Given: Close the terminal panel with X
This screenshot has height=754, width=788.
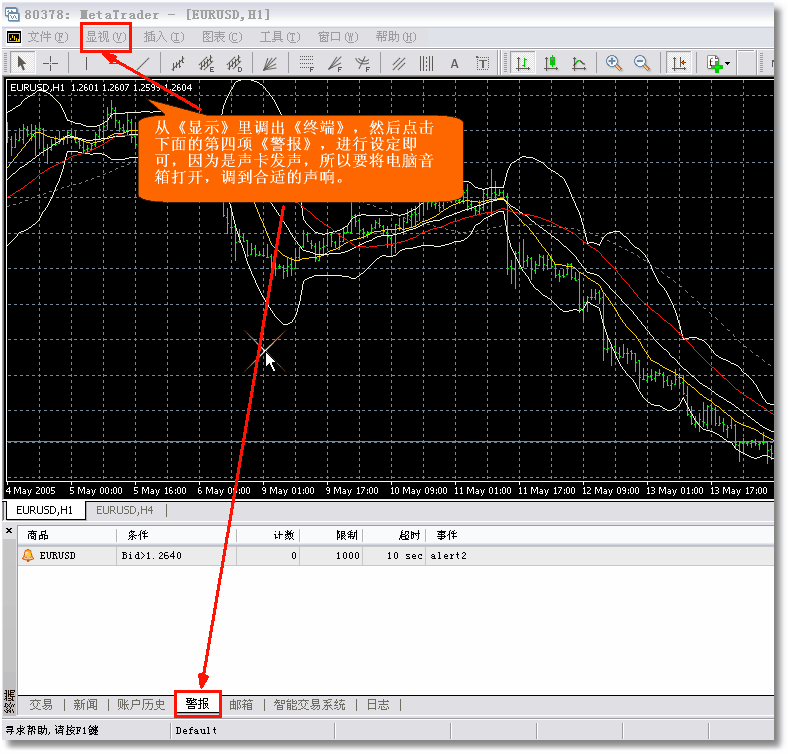Looking at the screenshot, I should (x=9, y=531).
